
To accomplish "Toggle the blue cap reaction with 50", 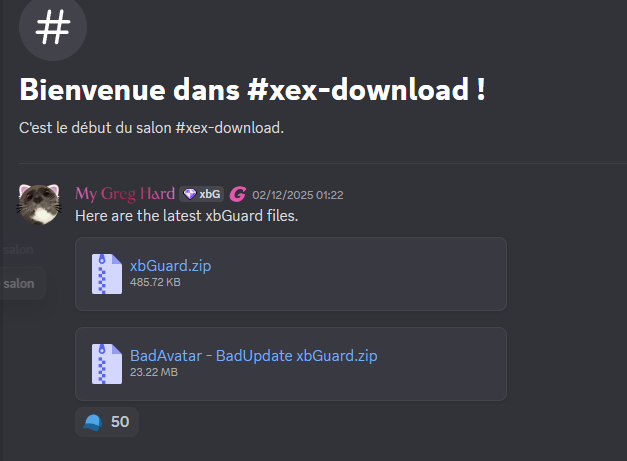I will [x=107, y=422].
